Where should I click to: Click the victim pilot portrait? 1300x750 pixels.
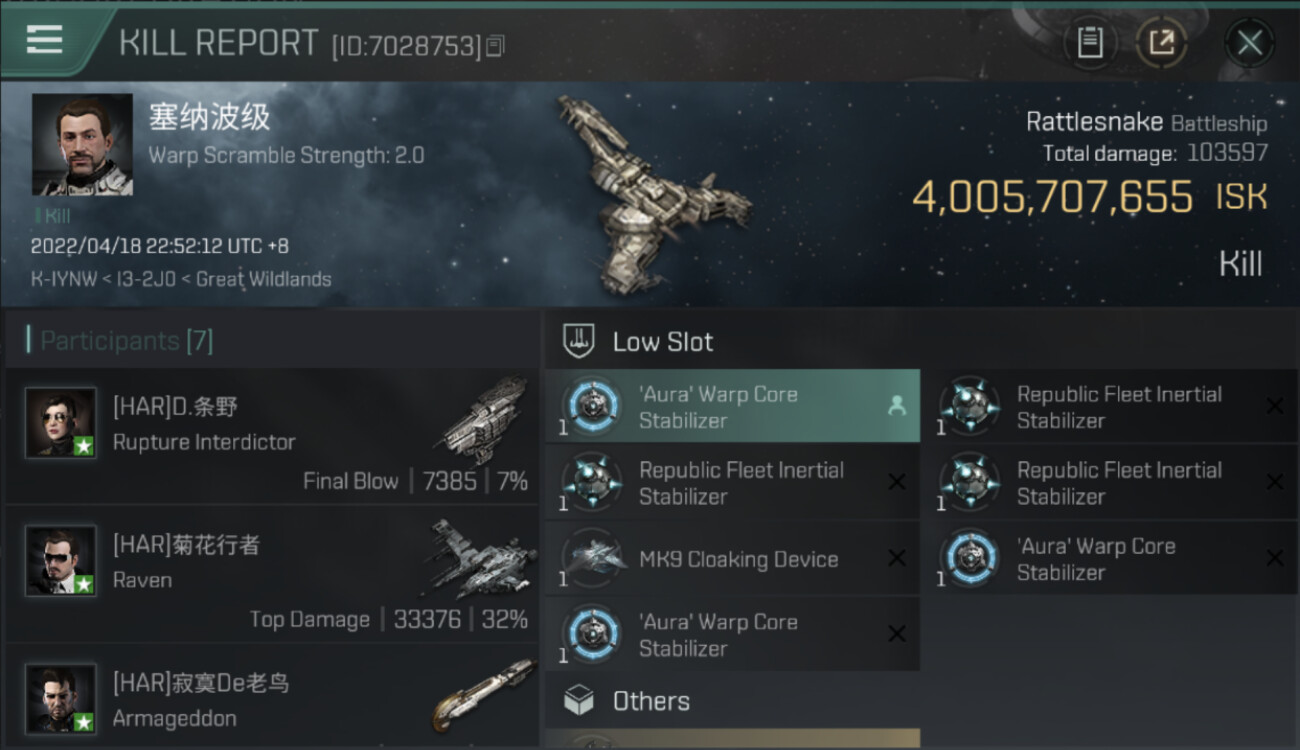[x=82, y=145]
